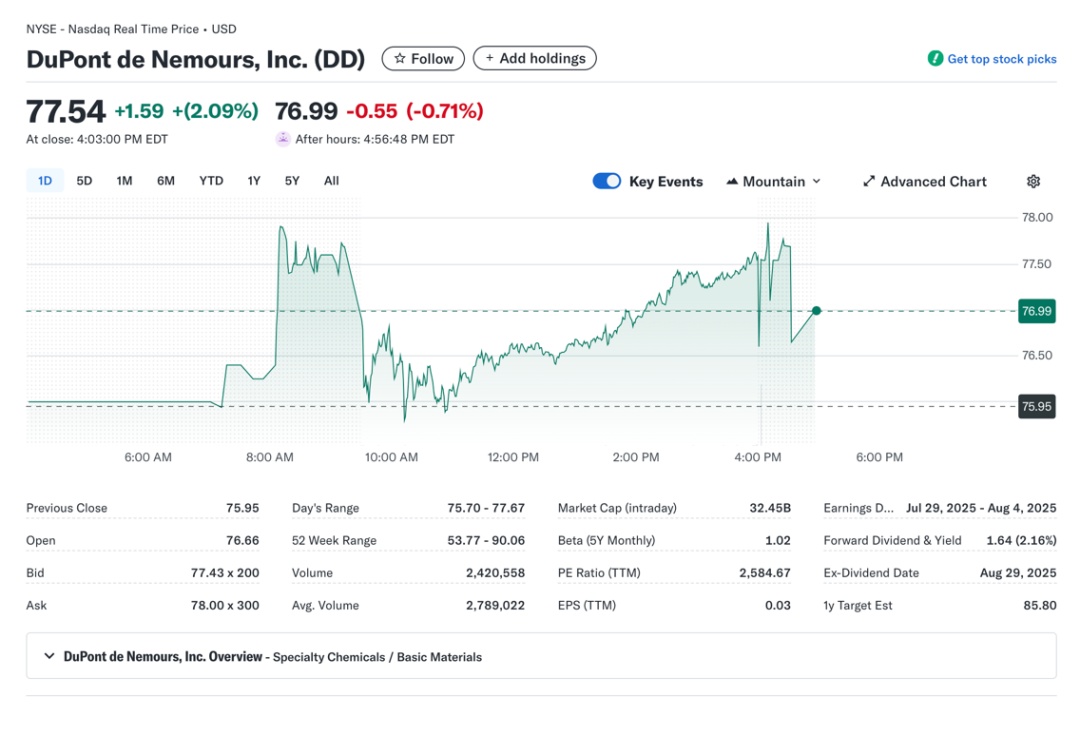
Task: Click the 76.99 current price marker dot
Action: tap(816, 311)
